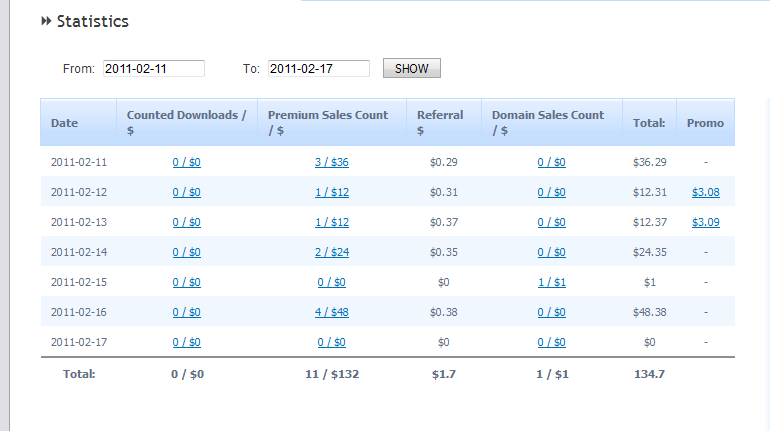Open domain sales 1 / $1 link
The height and width of the screenshot is (431, 770).
(x=552, y=282)
